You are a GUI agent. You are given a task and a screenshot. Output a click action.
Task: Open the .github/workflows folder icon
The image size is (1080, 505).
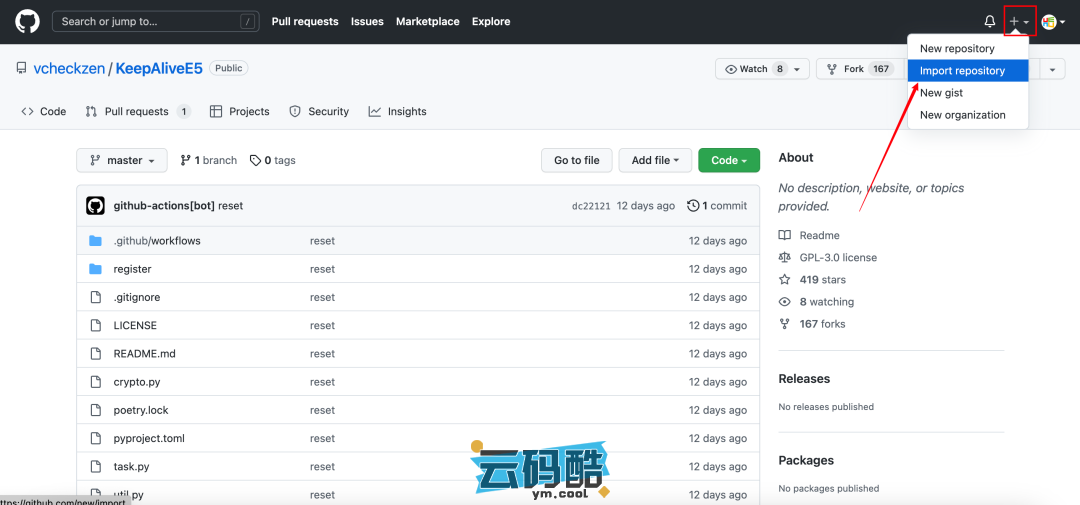96,241
